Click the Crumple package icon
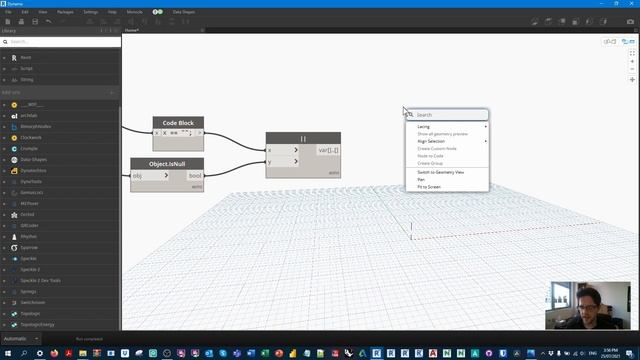This screenshot has height=360, width=640. click(x=14, y=149)
